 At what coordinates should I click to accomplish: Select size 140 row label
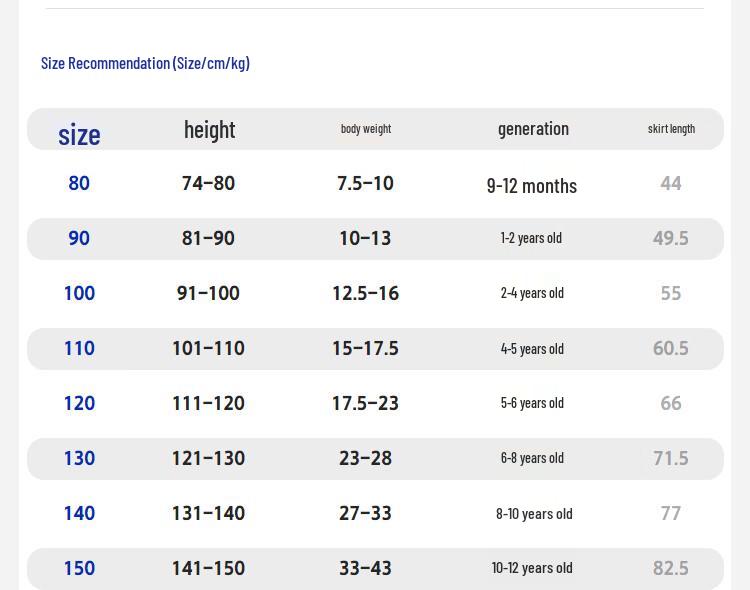(x=79, y=513)
